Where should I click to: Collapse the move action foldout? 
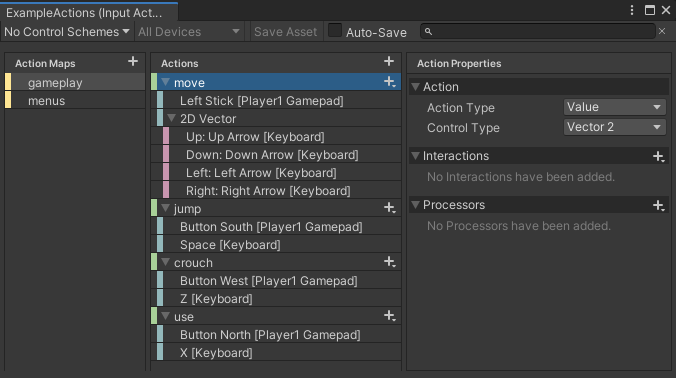166,82
